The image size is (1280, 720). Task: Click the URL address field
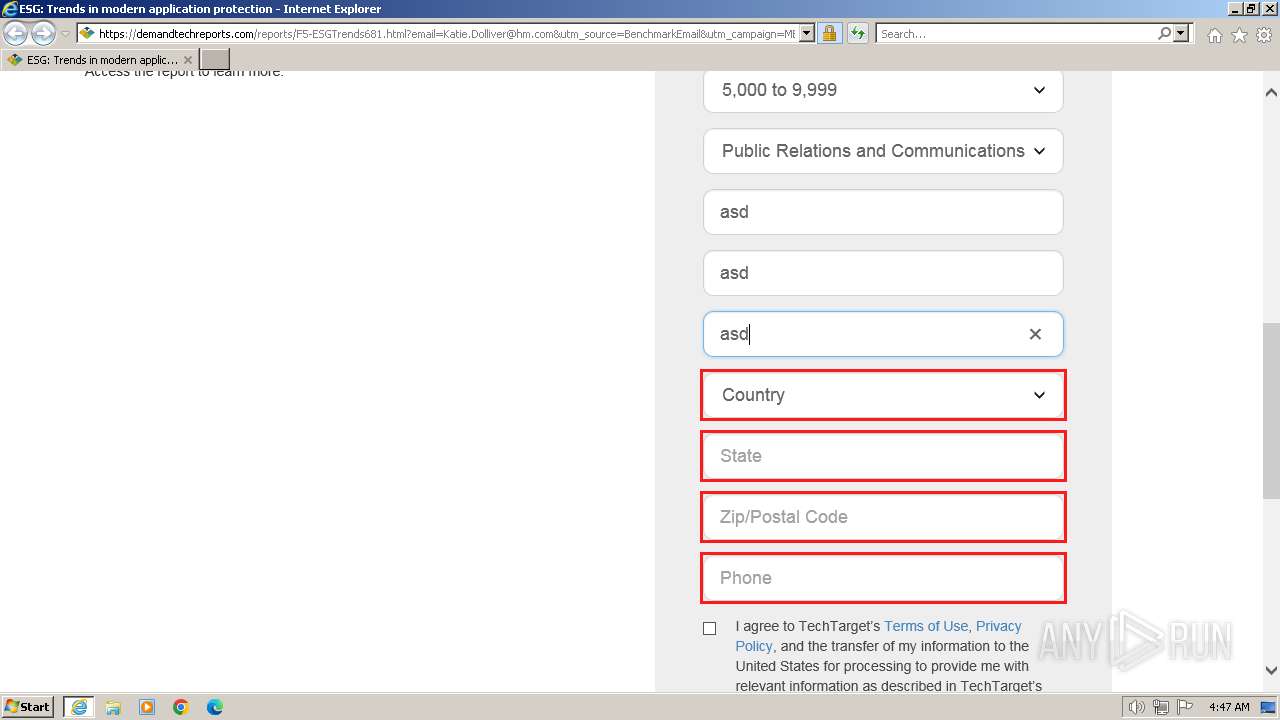[x=446, y=33]
